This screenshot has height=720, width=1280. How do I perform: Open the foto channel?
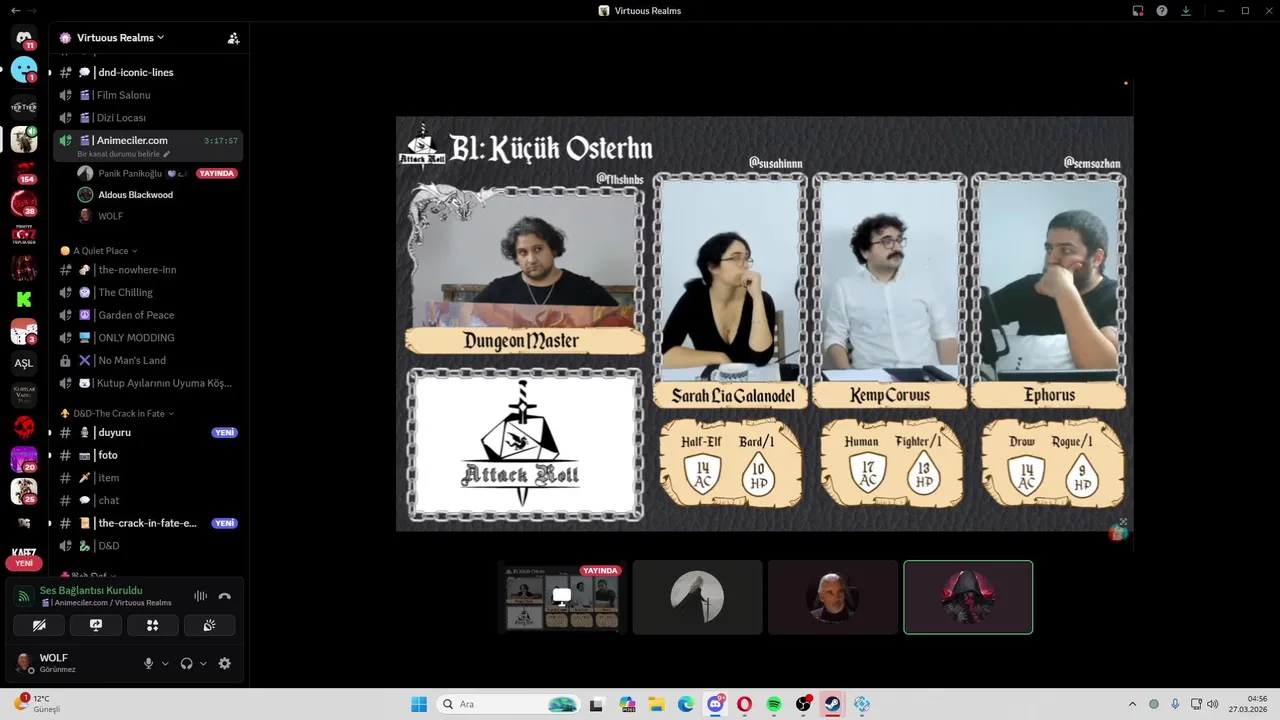(148, 455)
